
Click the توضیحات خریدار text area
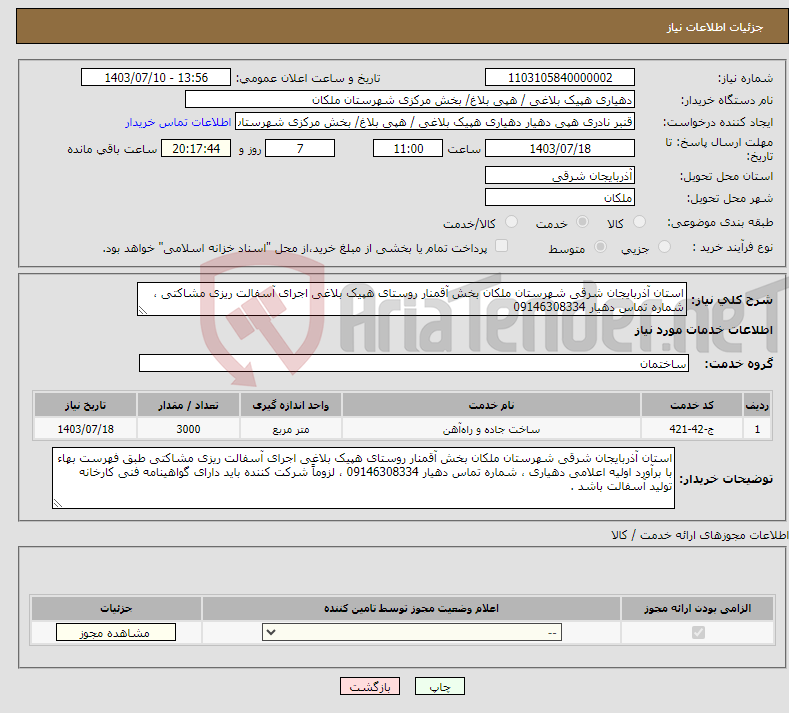click(x=363, y=478)
